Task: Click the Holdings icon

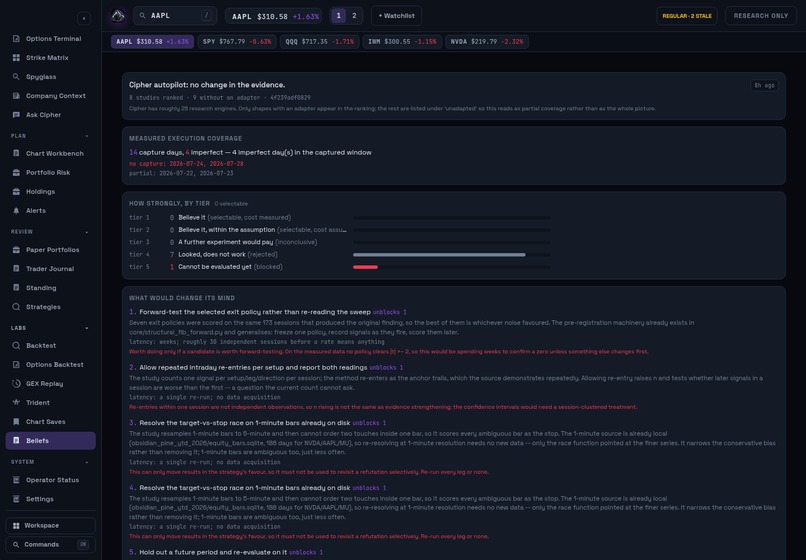Action: point(16,191)
